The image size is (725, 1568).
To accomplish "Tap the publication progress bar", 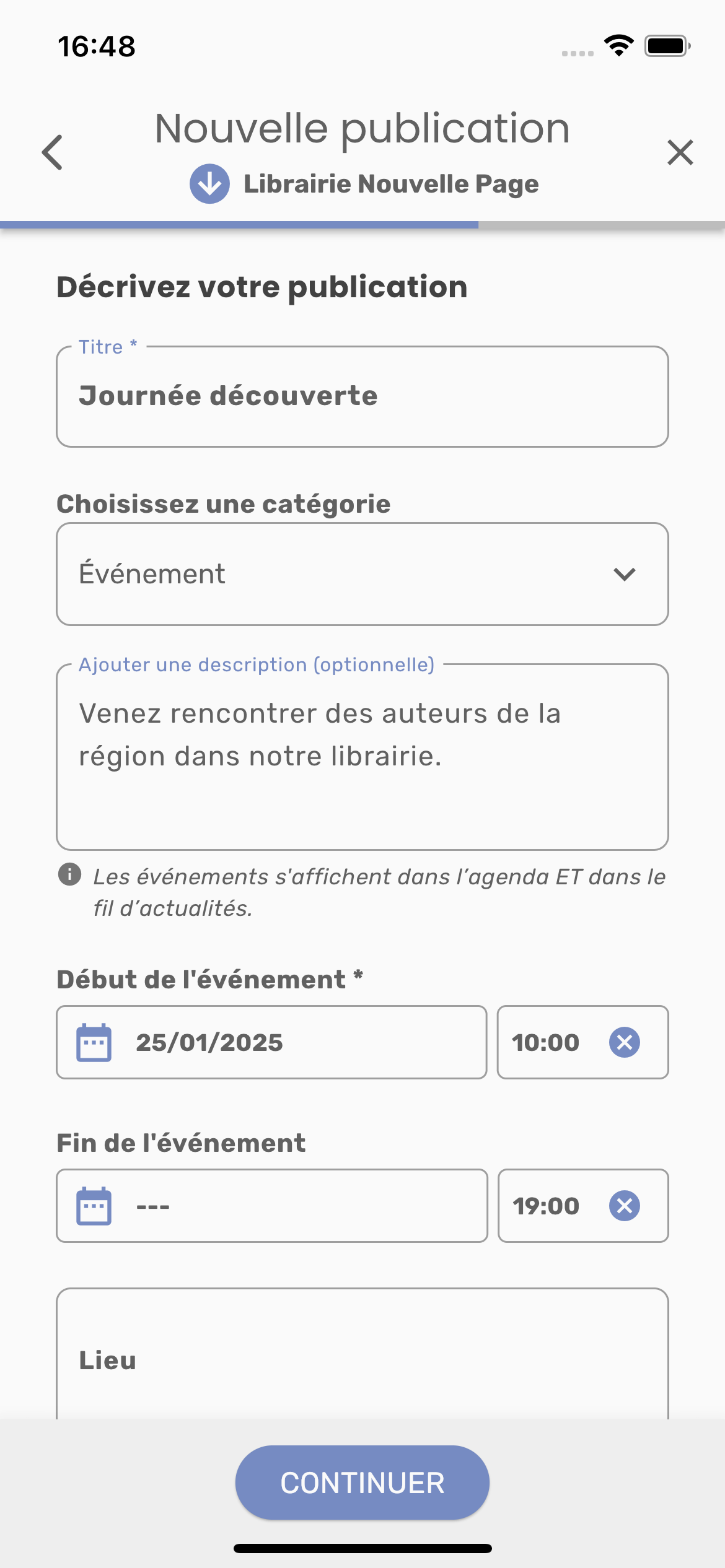I will (362, 225).
